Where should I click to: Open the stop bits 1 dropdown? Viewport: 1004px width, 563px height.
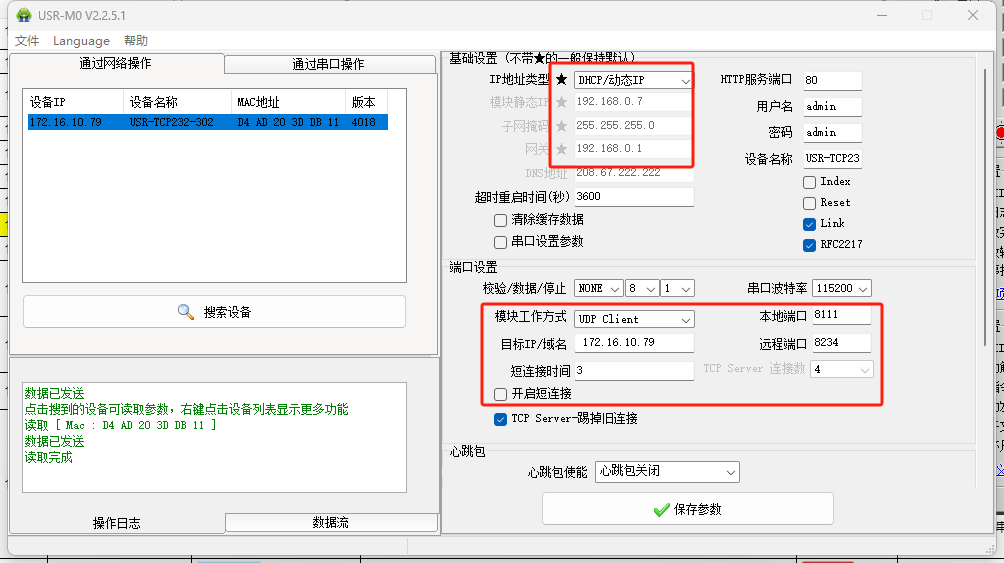tap(677, 289)
